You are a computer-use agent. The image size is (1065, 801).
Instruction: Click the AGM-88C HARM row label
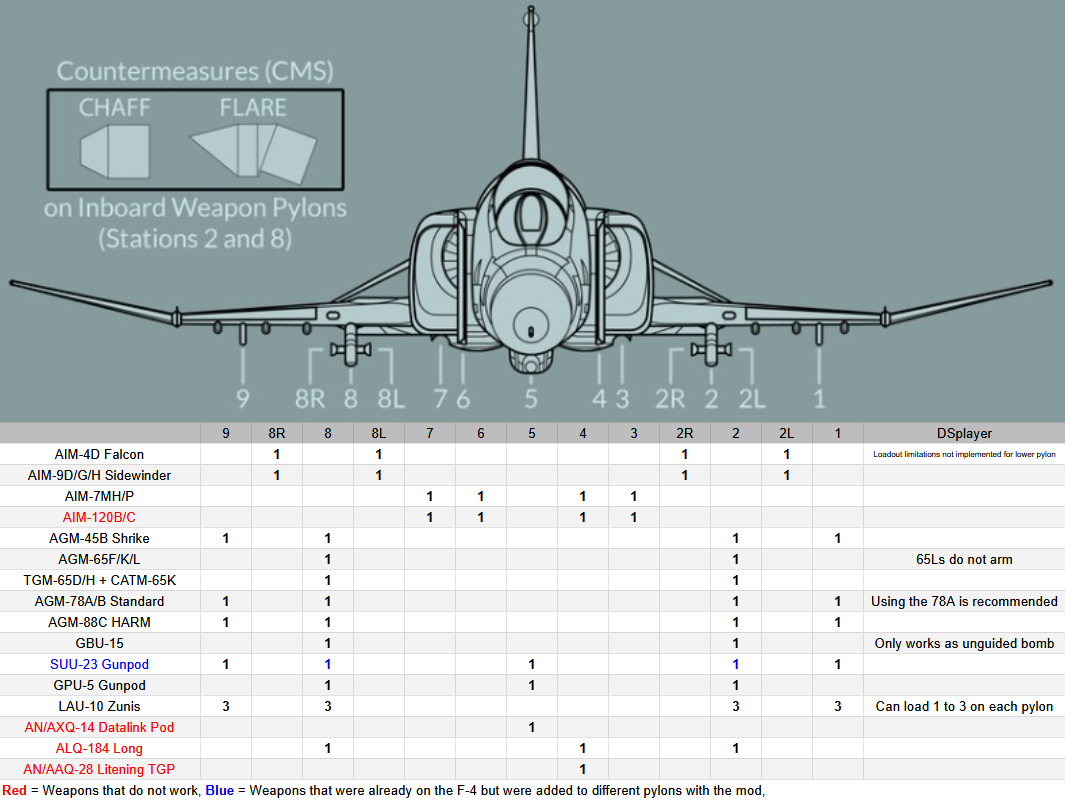click(x=100, y=622)
